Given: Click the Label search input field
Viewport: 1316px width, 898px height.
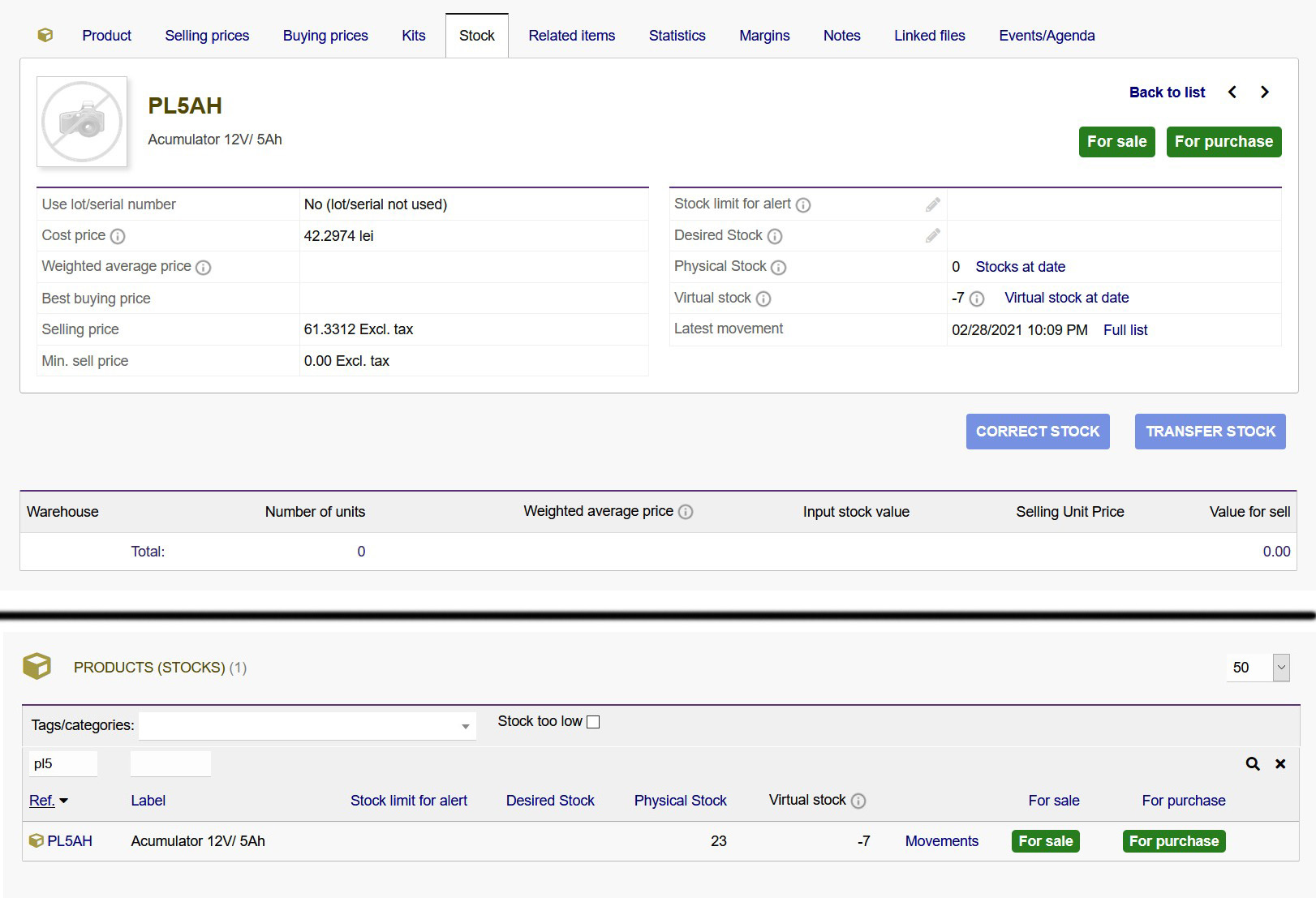Looking at the screenshot, I should point(170,764).
